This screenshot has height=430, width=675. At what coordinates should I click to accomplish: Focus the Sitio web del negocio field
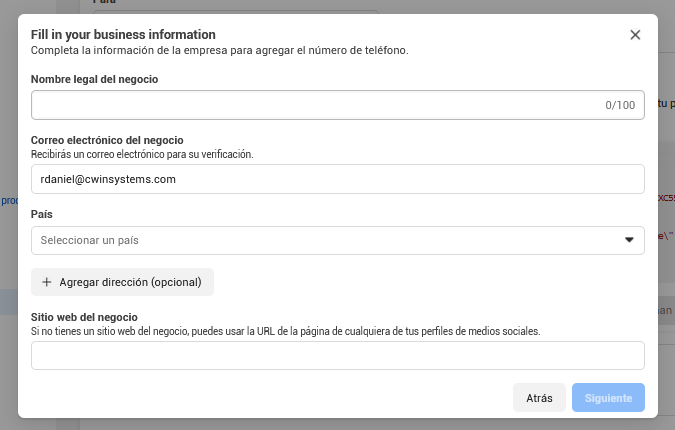[x=337, y=356]
